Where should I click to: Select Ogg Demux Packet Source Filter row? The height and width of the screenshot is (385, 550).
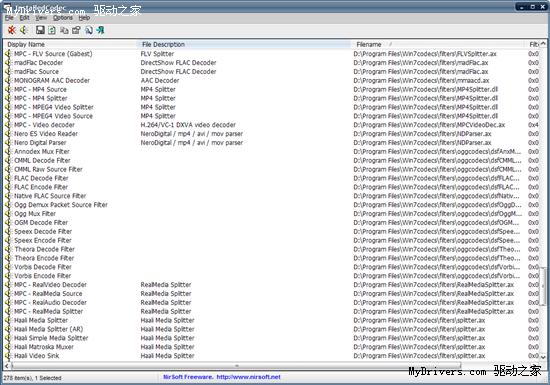click(272, 205)
